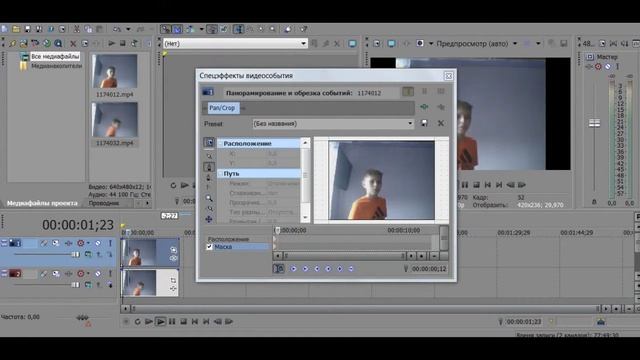Pause playback in the video preview window
This screenshot has width=640, height=360.
pyautogui.click(x=465, y=185)
